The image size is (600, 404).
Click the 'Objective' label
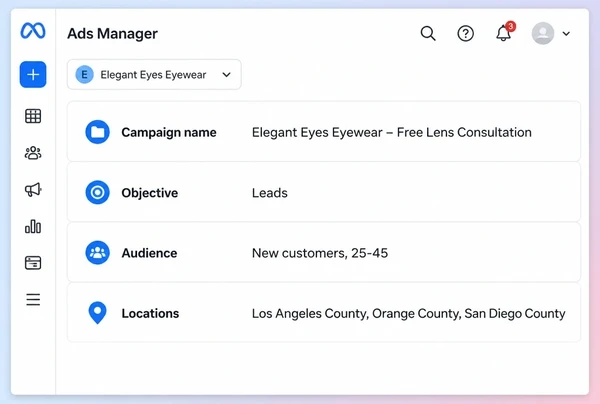(x=150, y=193)
